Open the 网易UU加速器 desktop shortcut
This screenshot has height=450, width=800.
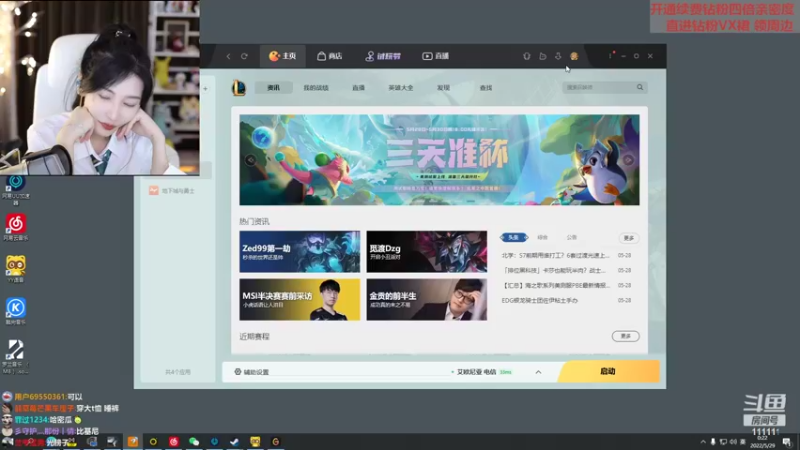16,189
